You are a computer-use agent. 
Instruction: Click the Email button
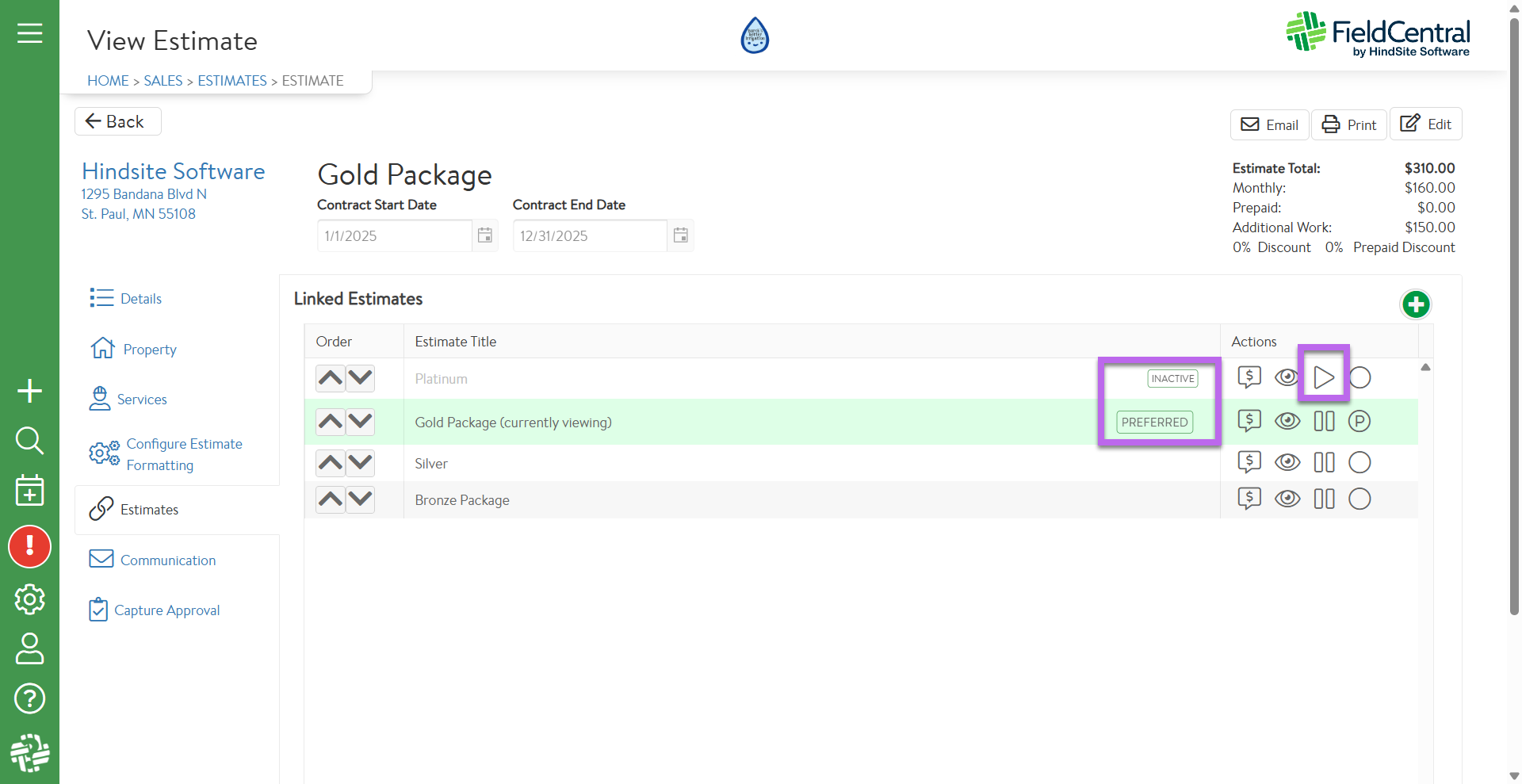(x=1269, y=124)
